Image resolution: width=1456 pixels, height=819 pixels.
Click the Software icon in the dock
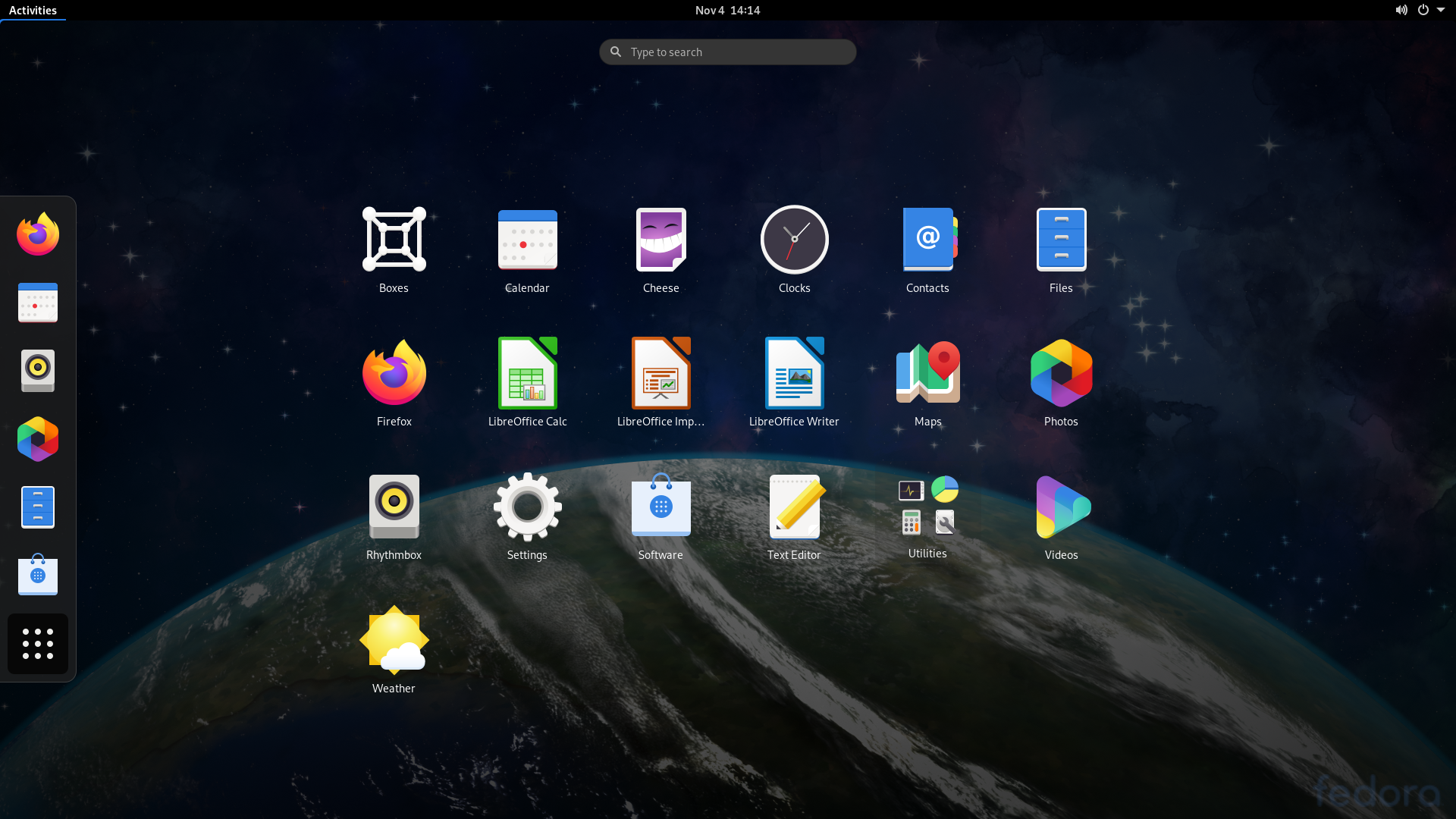tap(38, 576)
